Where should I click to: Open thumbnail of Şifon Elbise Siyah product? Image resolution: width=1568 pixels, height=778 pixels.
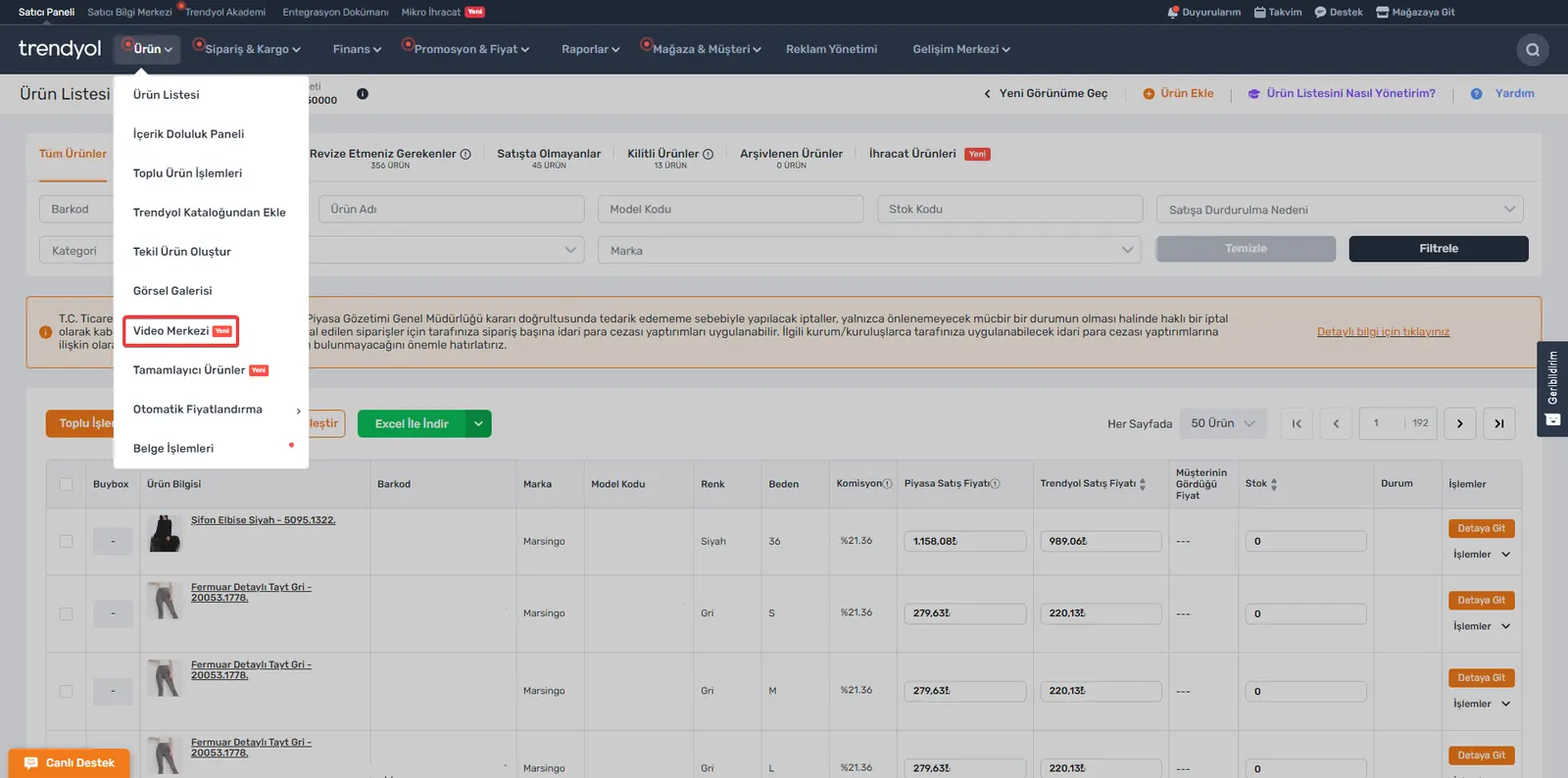click(165, 534)
